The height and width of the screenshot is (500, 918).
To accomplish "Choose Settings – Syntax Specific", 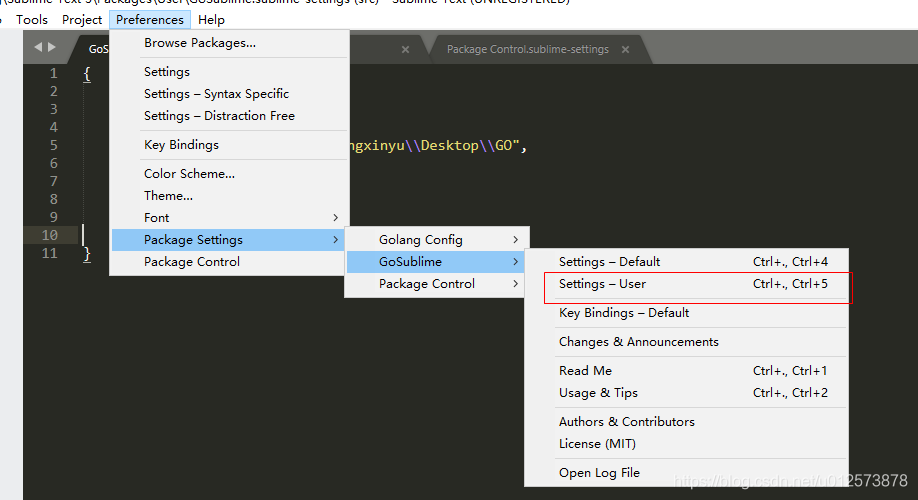I will click(230, 94).
